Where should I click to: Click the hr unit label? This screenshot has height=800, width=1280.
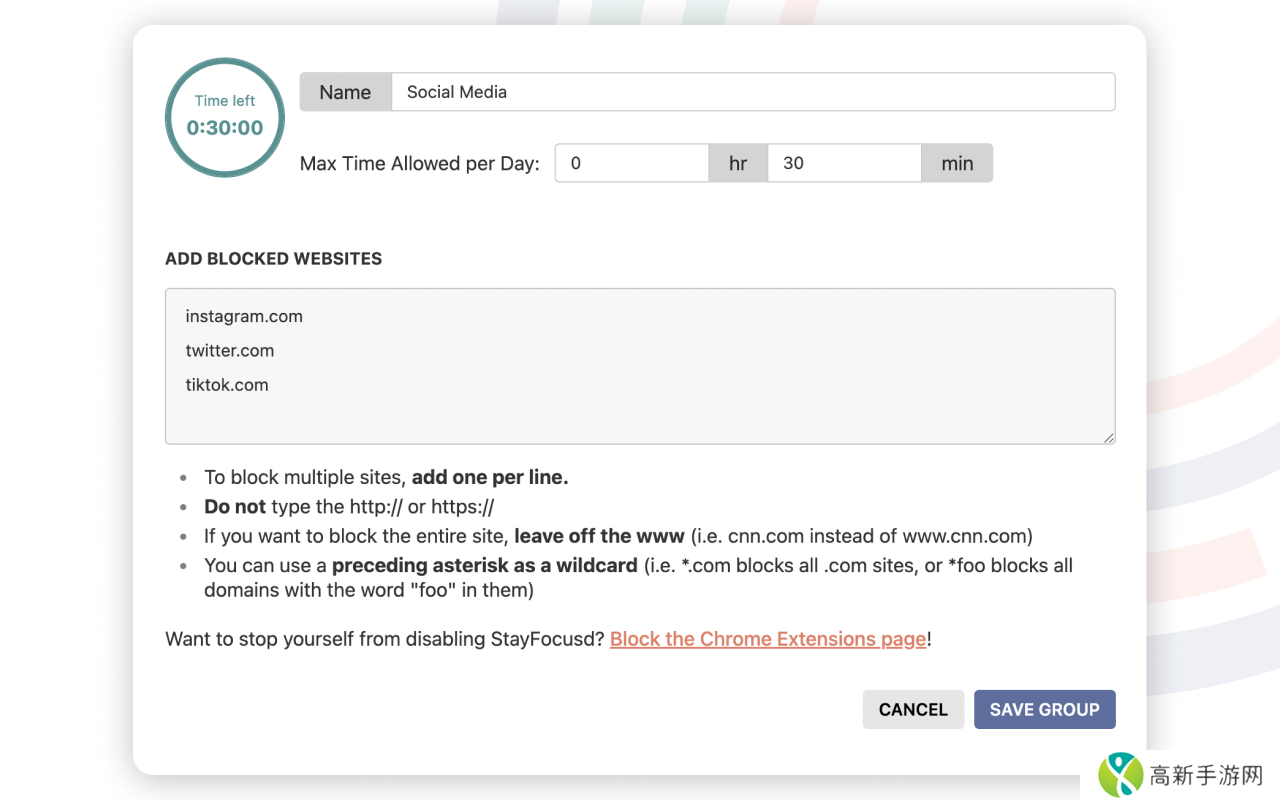738,163
